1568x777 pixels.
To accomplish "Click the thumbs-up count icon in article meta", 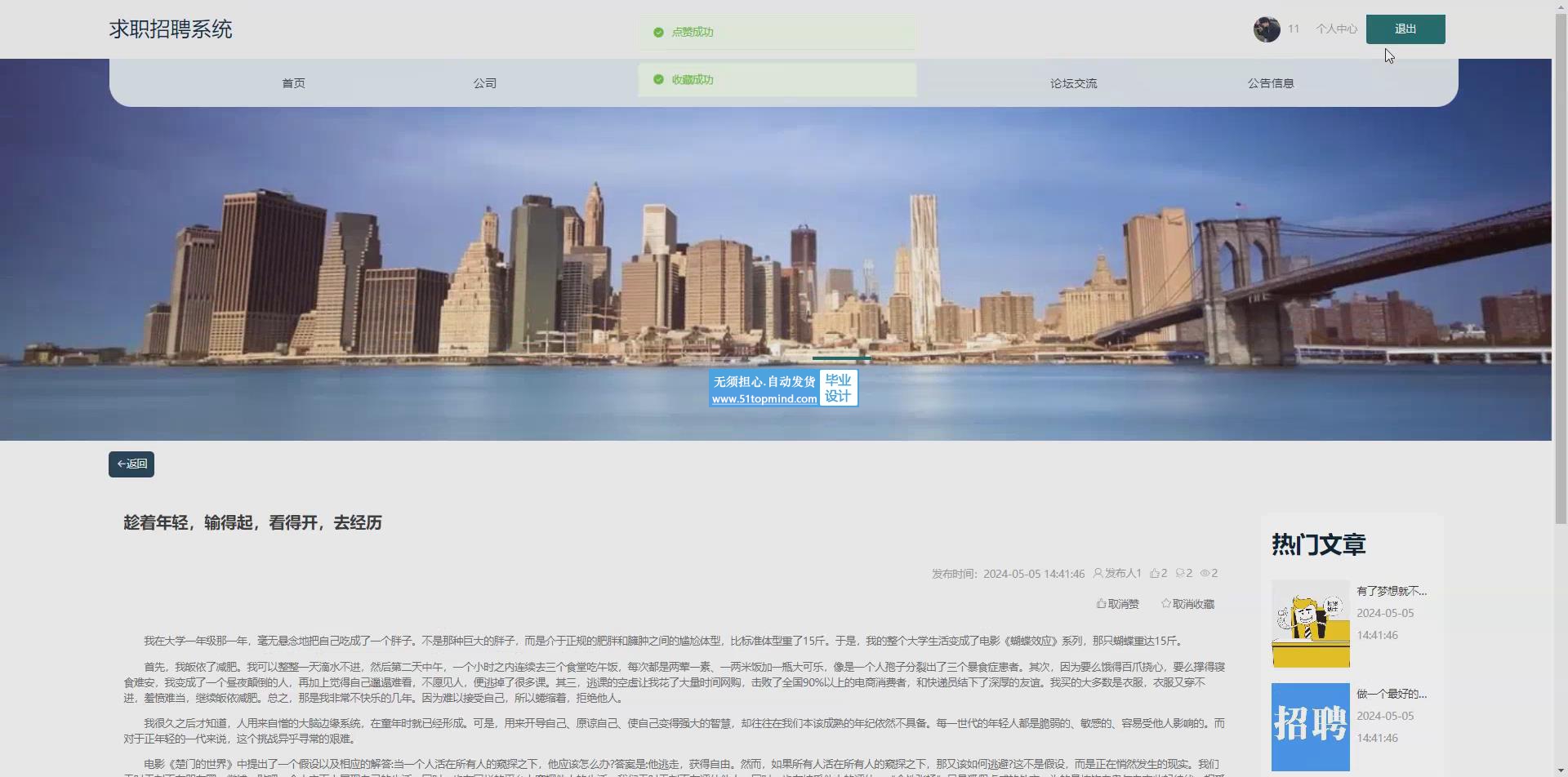I will [x=1155, y=573].
